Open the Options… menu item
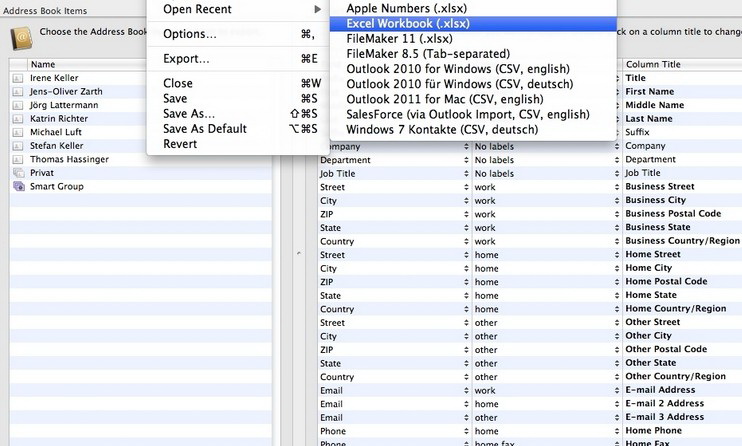Screen dimensions: 742x446 point(238,34)
